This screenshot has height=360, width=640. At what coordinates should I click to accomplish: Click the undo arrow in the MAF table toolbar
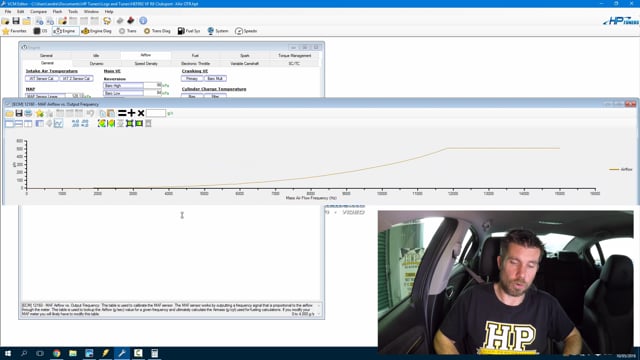(90, 113)
